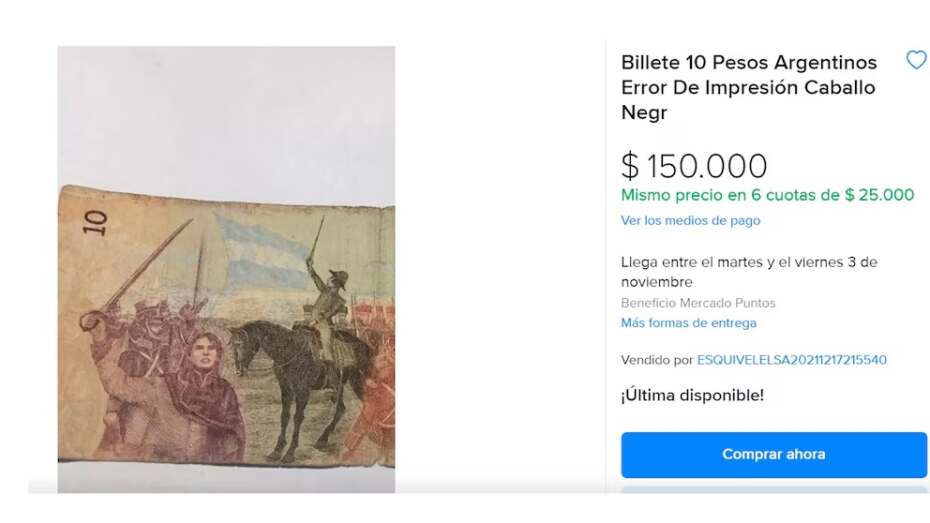
Task: Visit seller ESQUIVELELSA20211217215540 profile
Action: click(x=791, y=360)
